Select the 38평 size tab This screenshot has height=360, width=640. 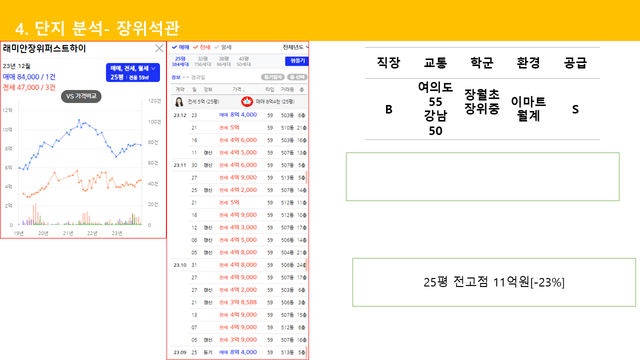point(224,62)
